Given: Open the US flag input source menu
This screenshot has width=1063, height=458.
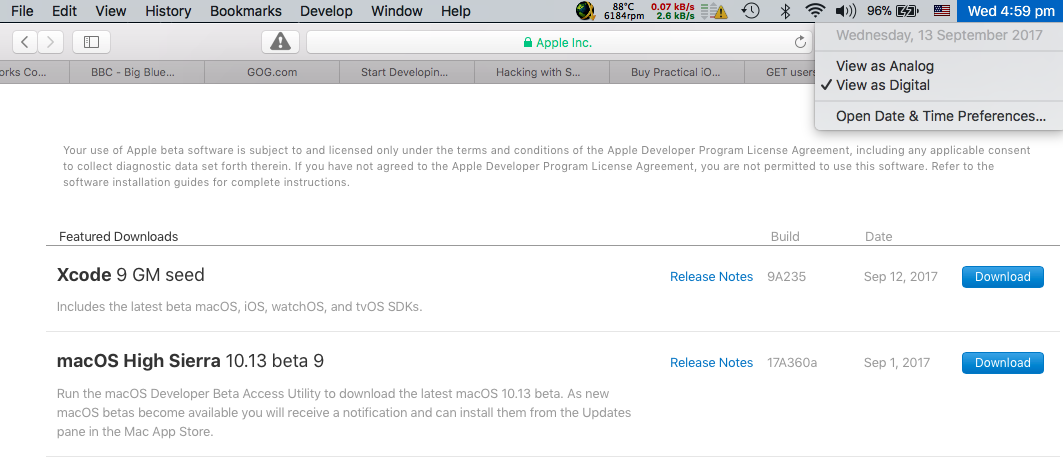Looking at the screenshot, I should click(x=942, y=11).
